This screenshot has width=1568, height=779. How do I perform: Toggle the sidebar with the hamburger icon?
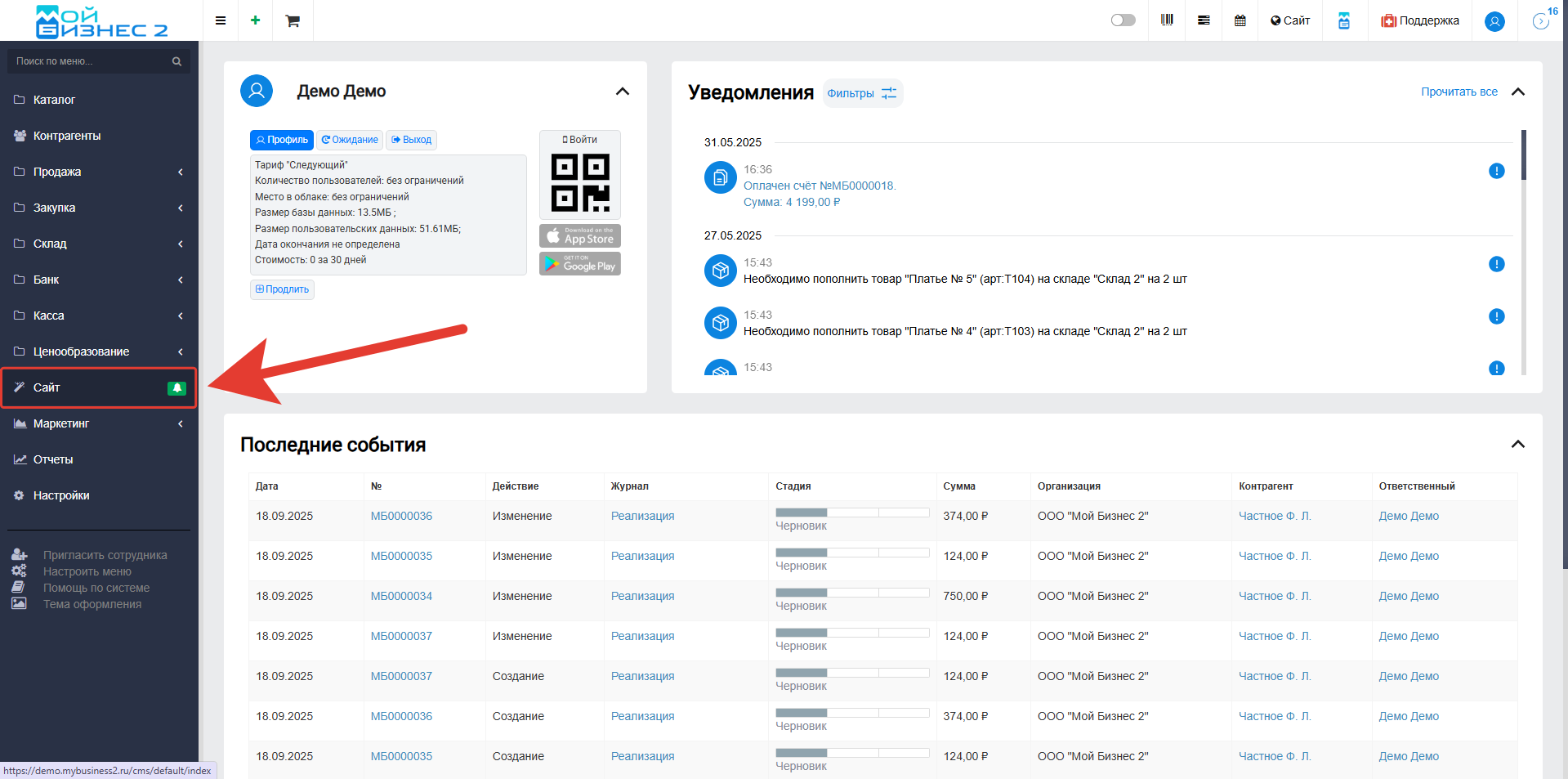(x=221, y=20)
